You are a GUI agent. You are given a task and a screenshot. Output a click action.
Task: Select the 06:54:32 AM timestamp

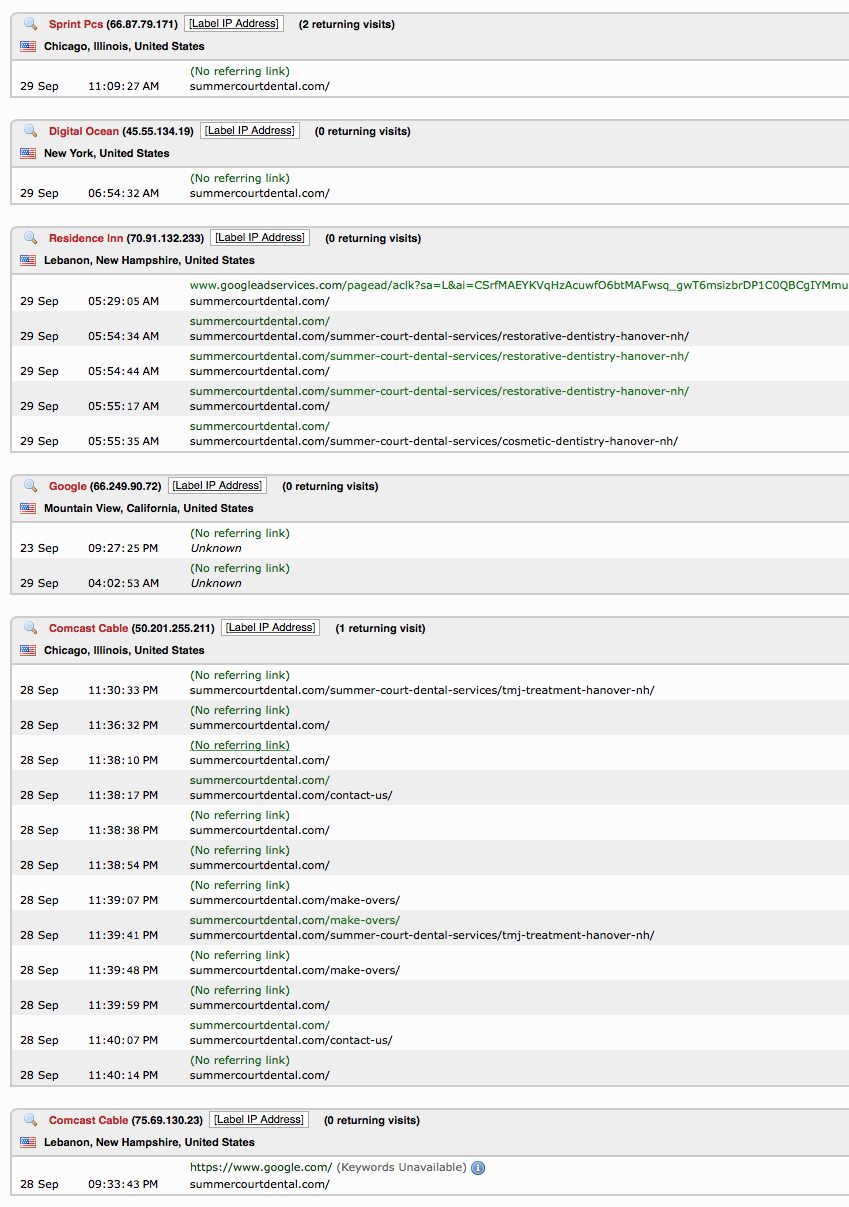pos(123,193)
